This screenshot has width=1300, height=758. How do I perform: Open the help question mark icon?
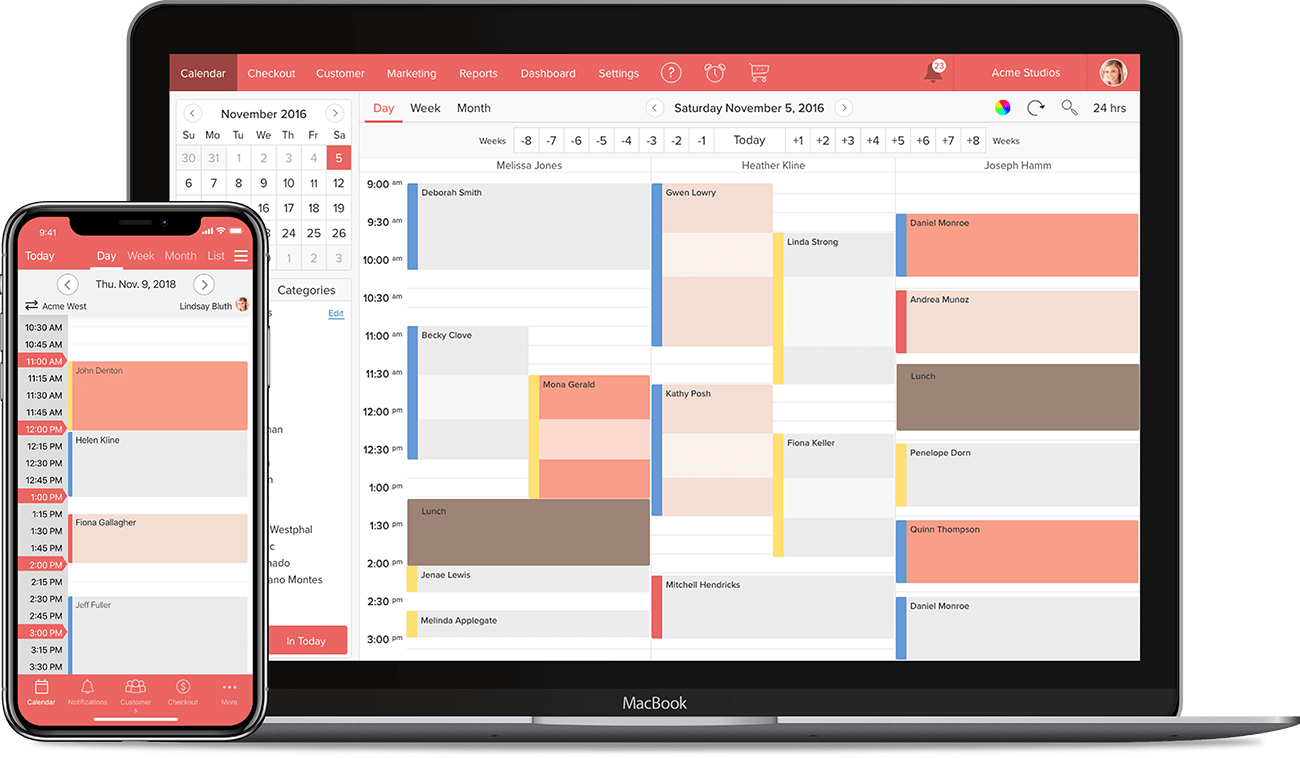pyautogui.click(x=672, y=73)
